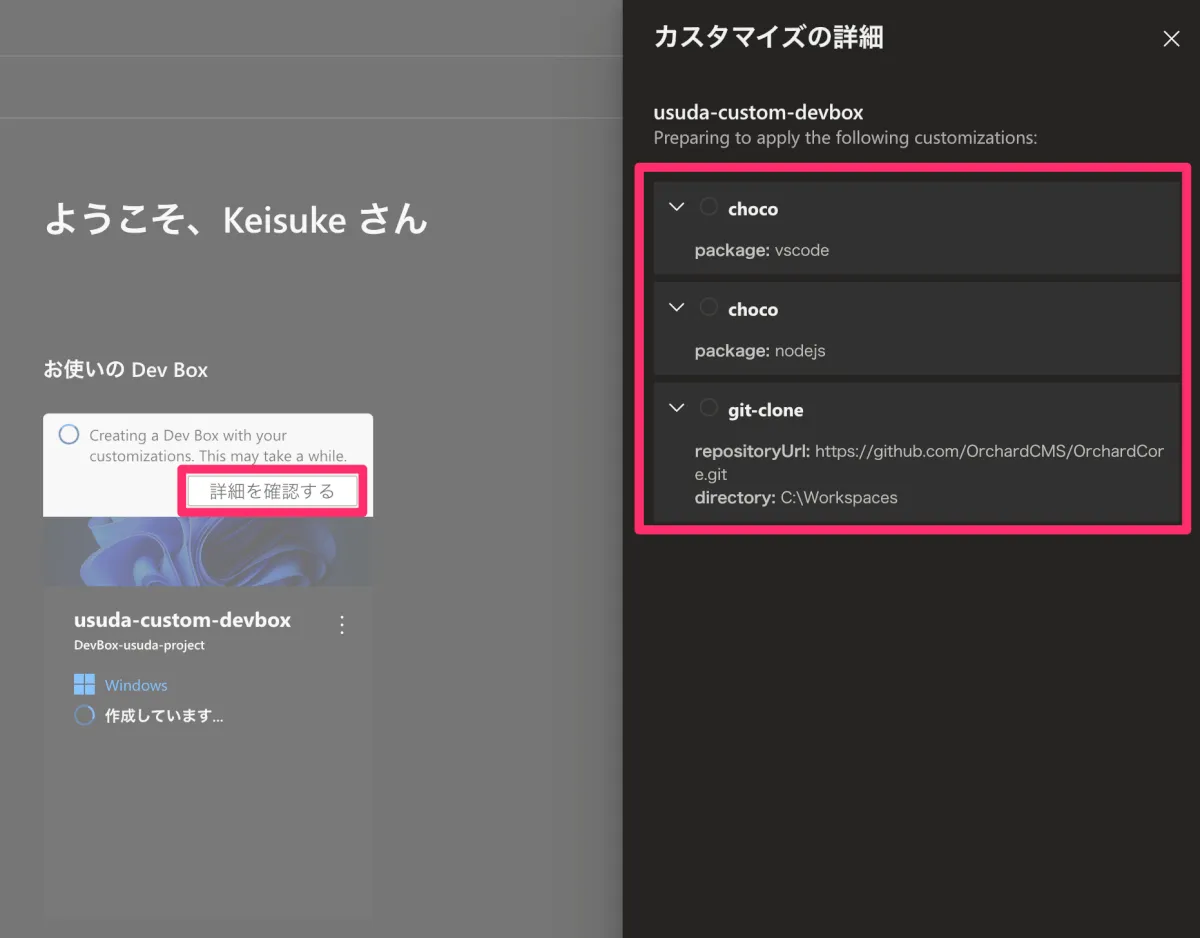Collapse the git-clone task chevron
The width and height of the screenshot is (1200, 938).
point(677,408)
